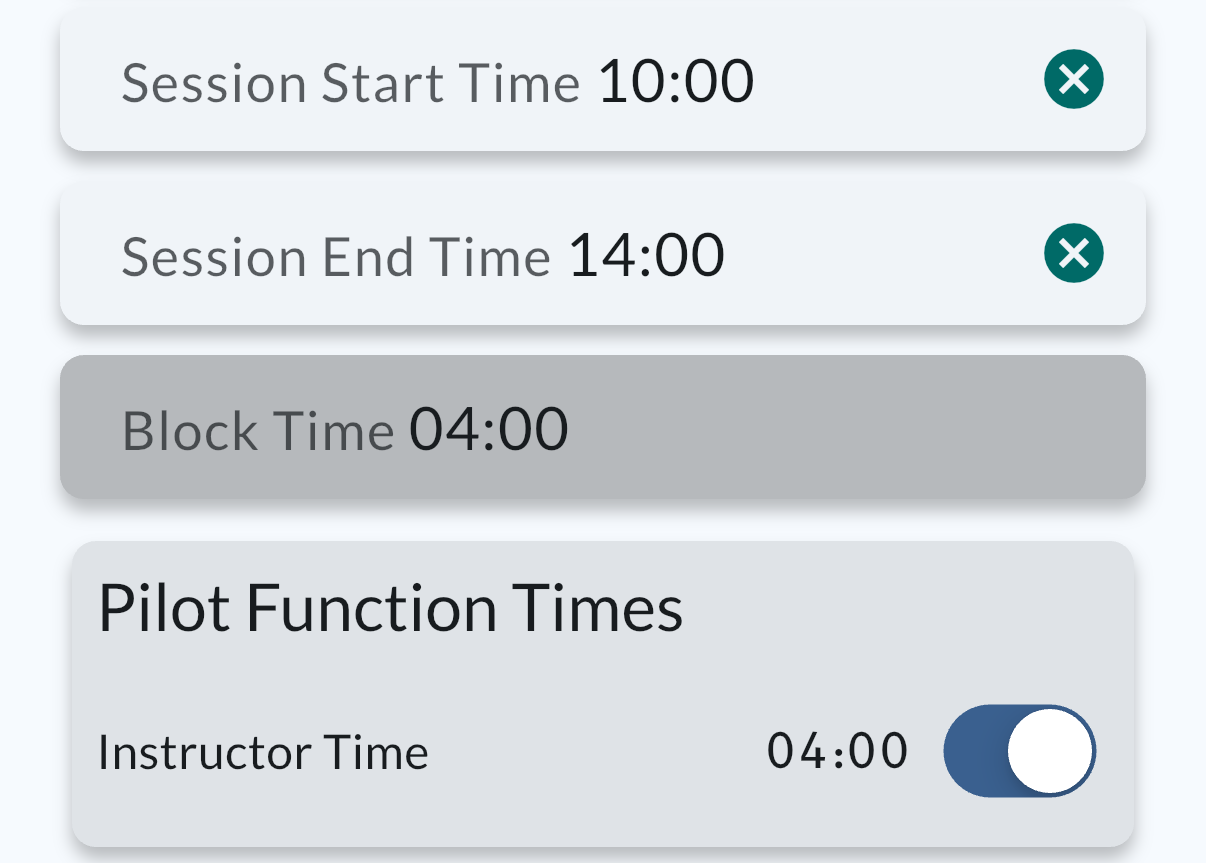Click the Session Start Time label text
The height and width of the screenshot is (863, 1206).
point(350,83)
